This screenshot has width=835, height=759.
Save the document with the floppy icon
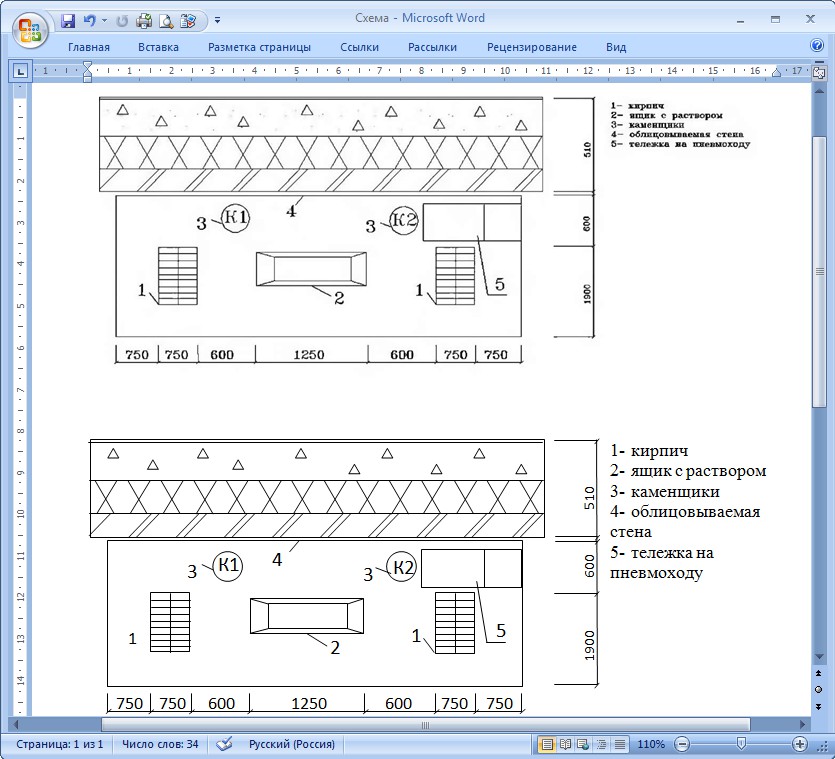tap(68, 21)
